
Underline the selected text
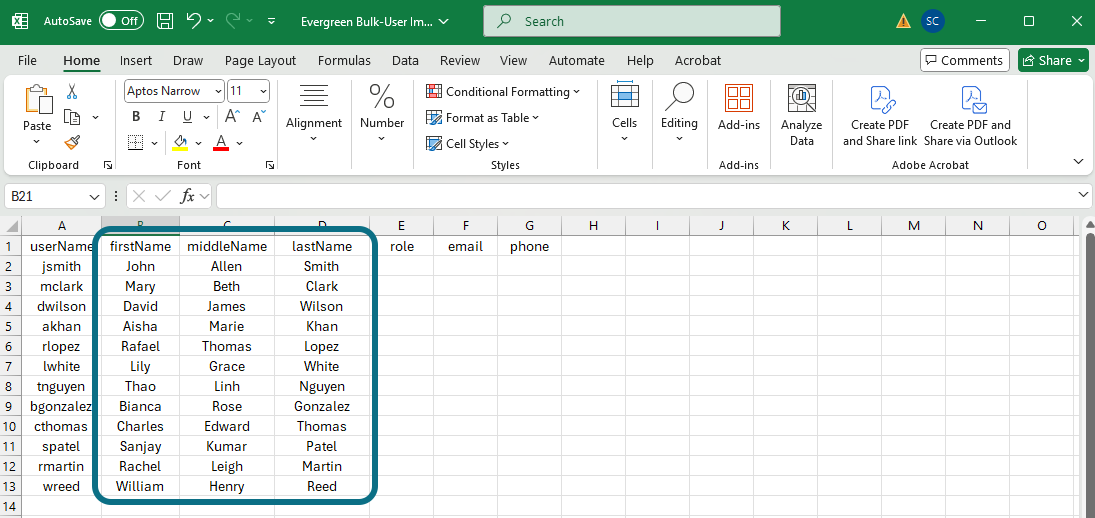coord(186,117)
